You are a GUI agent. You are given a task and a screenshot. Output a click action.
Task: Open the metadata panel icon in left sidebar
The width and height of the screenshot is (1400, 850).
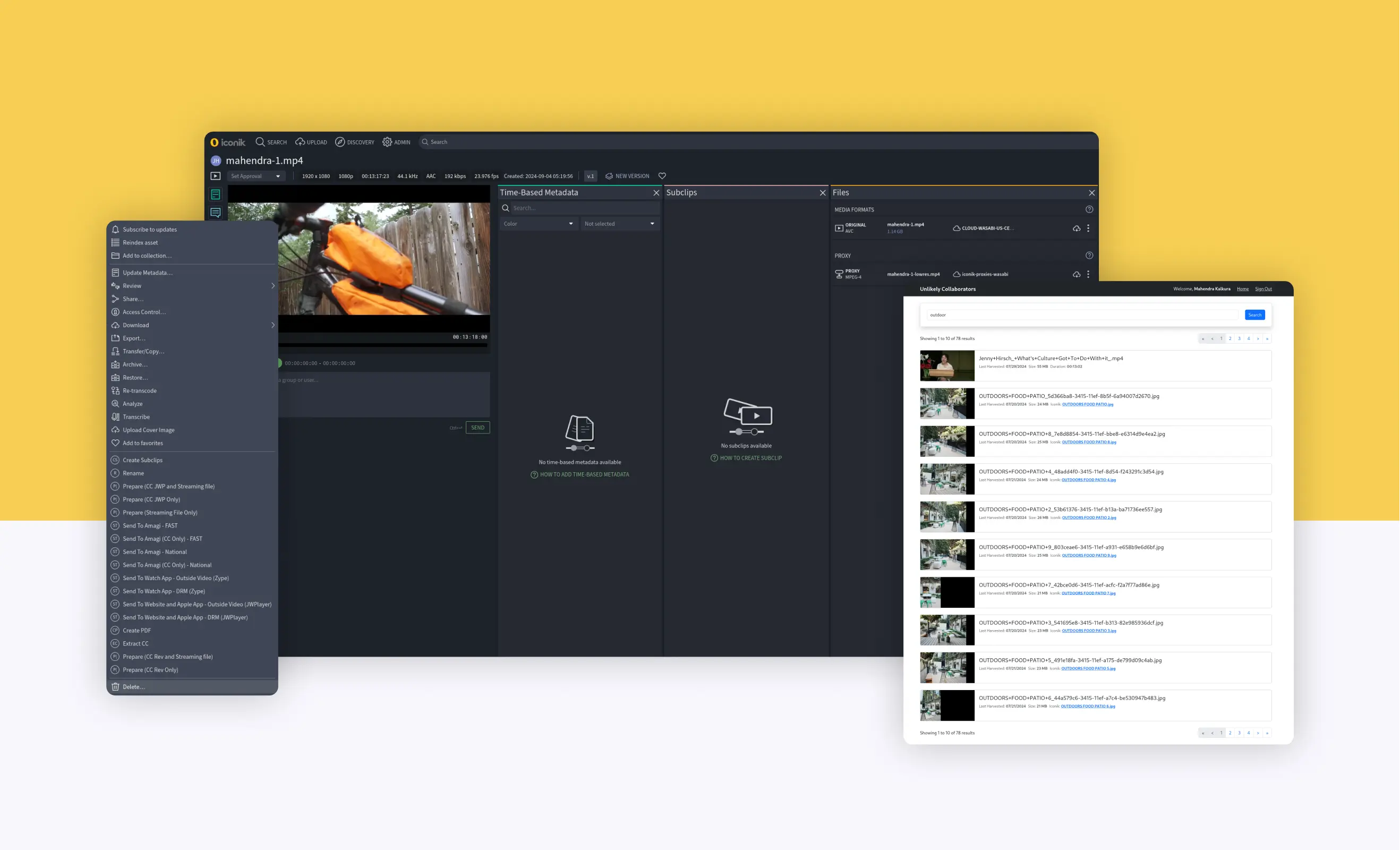click(215, 195)
